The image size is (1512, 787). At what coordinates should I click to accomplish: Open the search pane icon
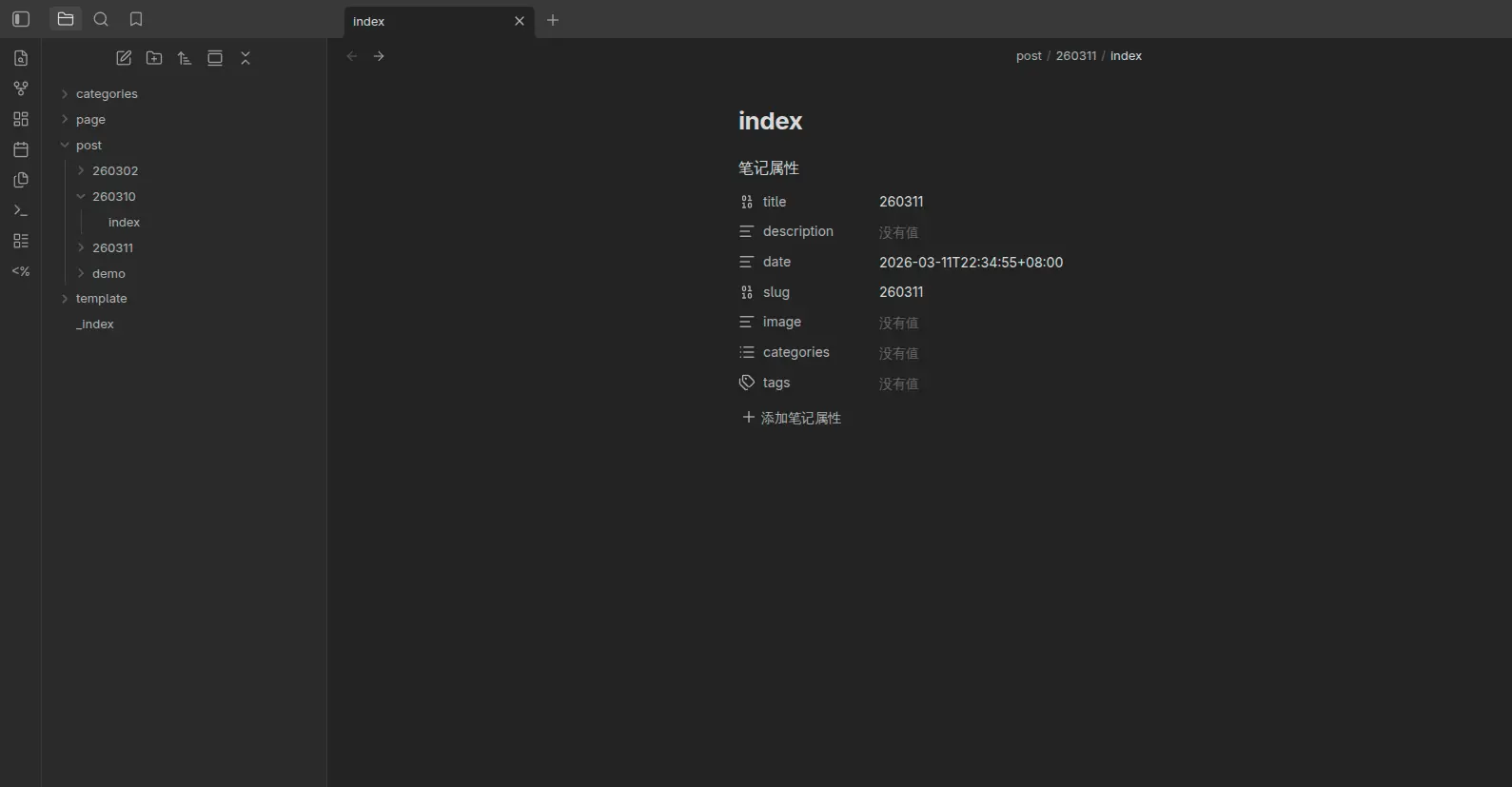[x=101, y=19]
